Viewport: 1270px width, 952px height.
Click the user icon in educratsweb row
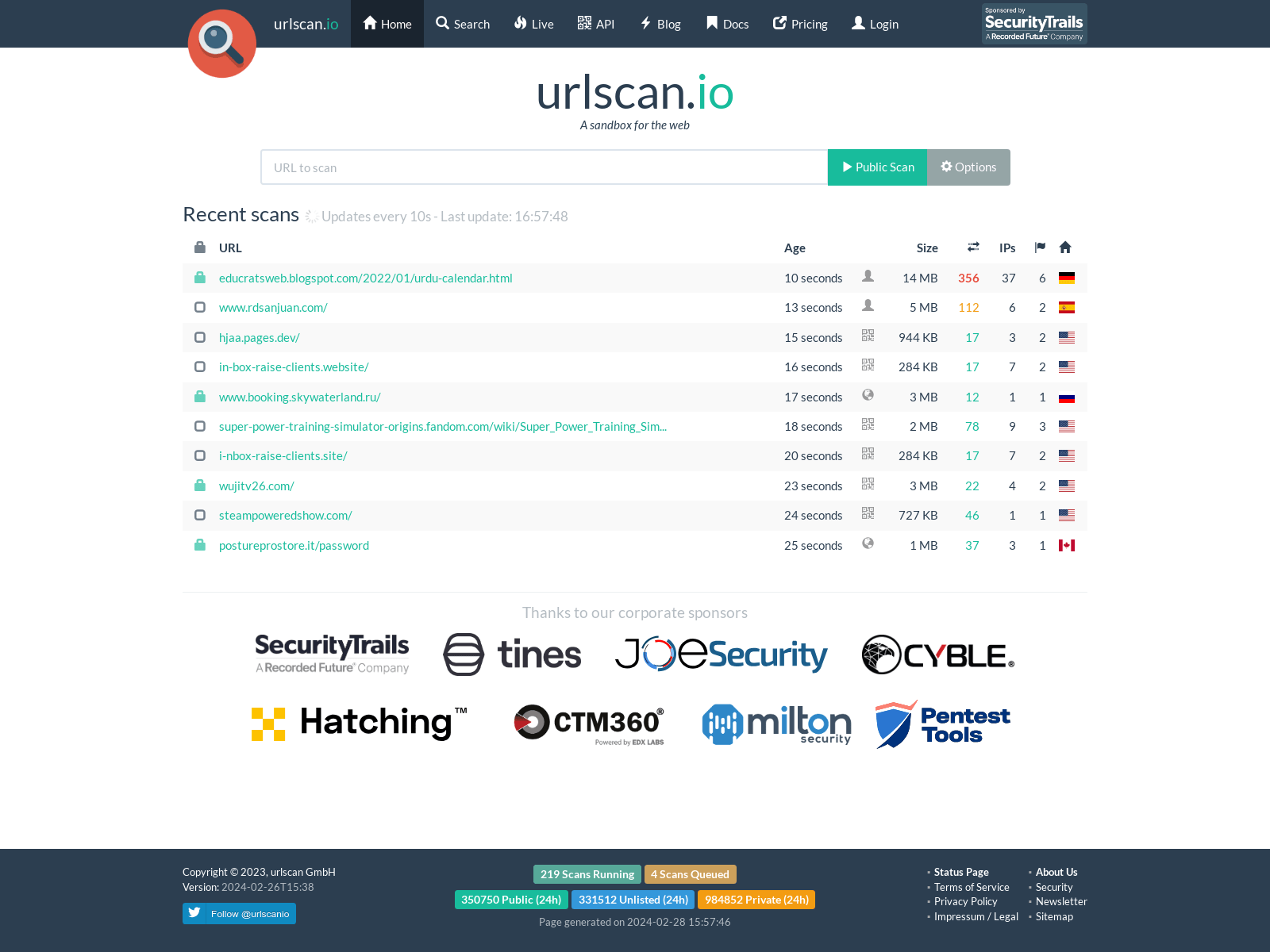coord(868,276)
